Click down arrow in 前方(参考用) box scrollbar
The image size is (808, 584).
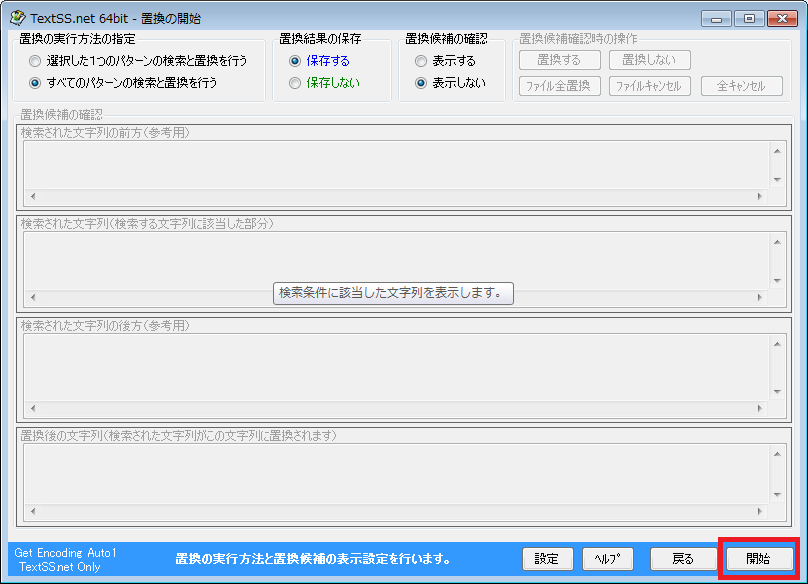pyautogui.click(x=777, y=179)
